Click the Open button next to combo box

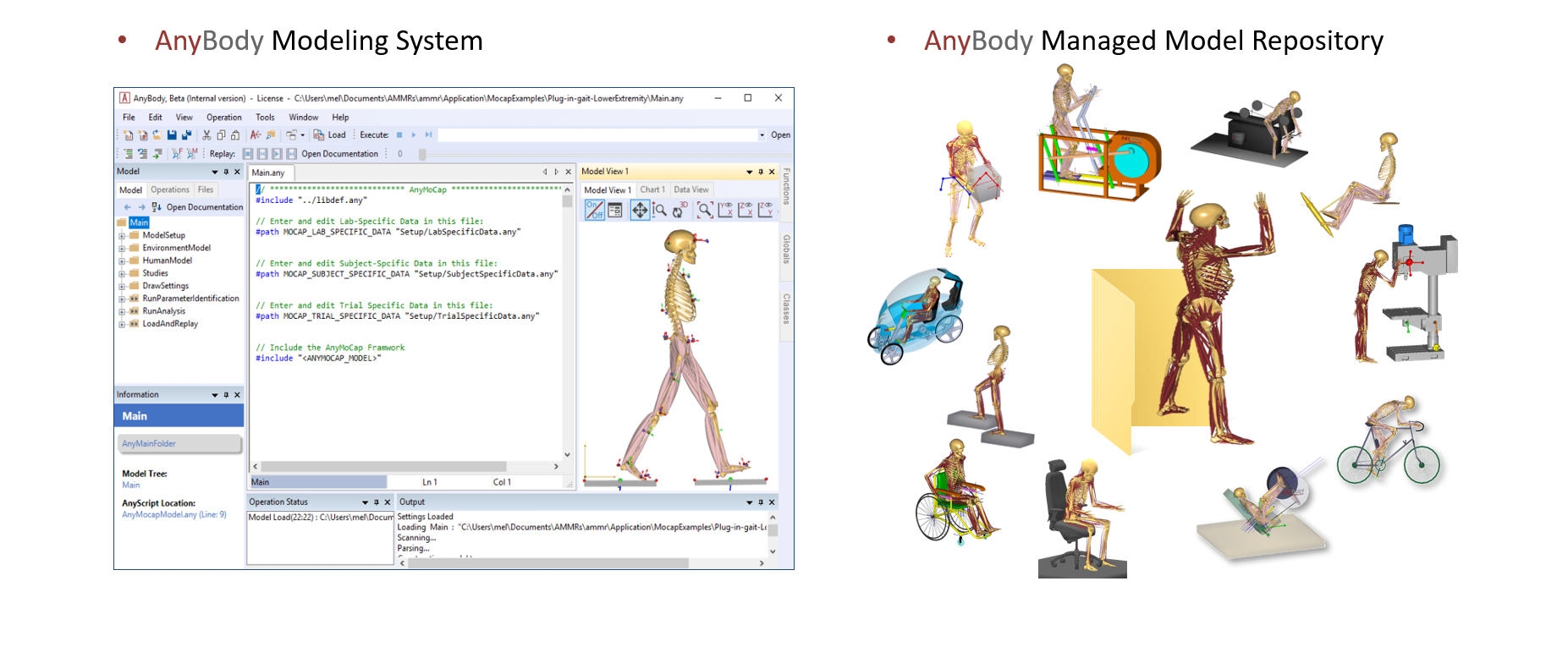[780, 135]
